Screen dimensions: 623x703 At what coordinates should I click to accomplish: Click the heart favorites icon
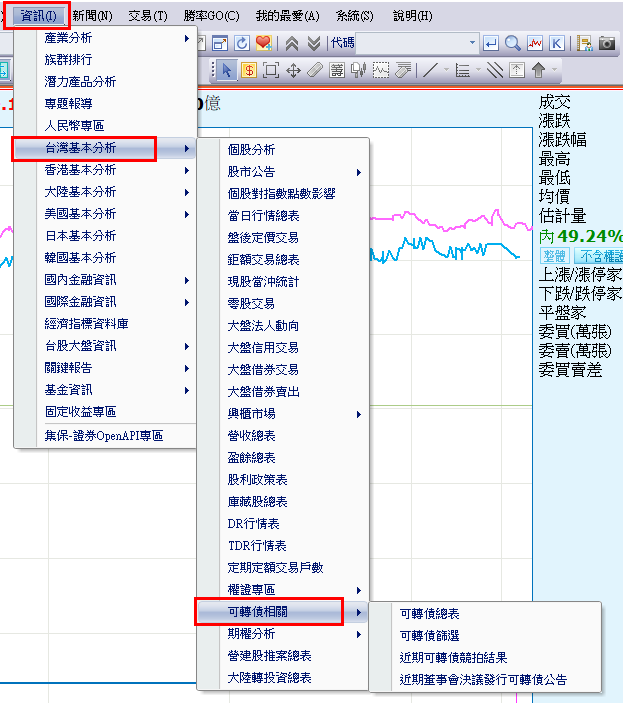(263, 43)
